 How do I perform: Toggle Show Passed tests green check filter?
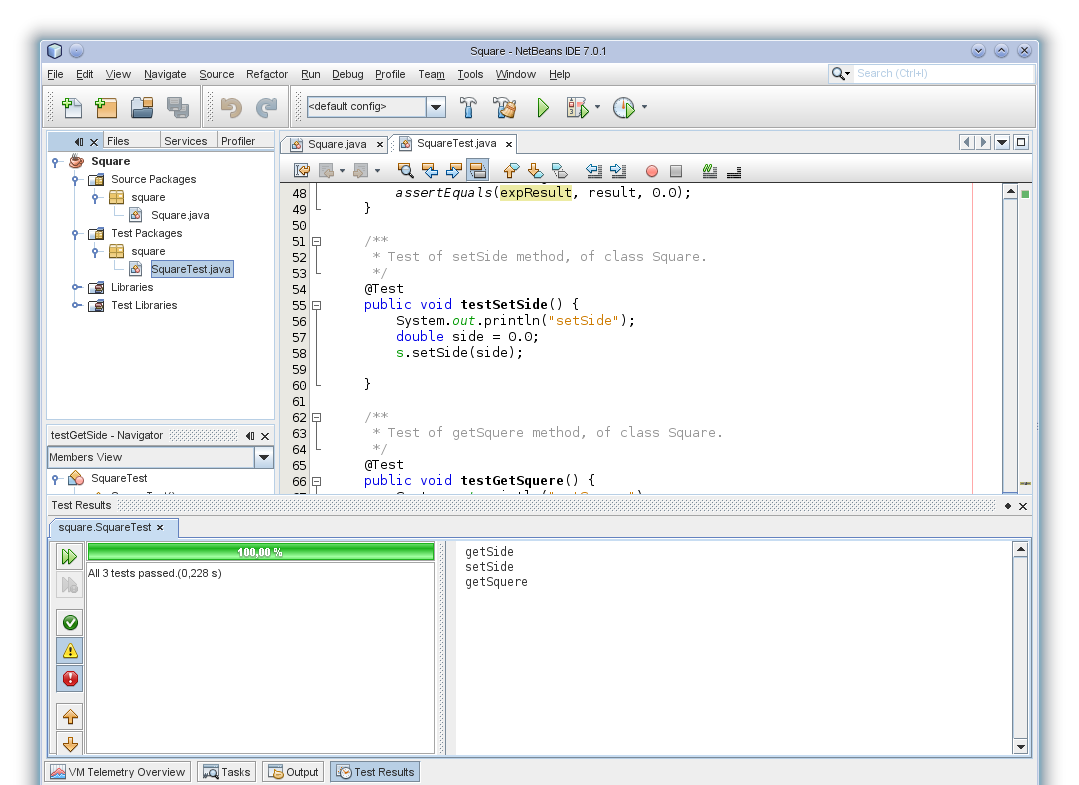[70, 623]
